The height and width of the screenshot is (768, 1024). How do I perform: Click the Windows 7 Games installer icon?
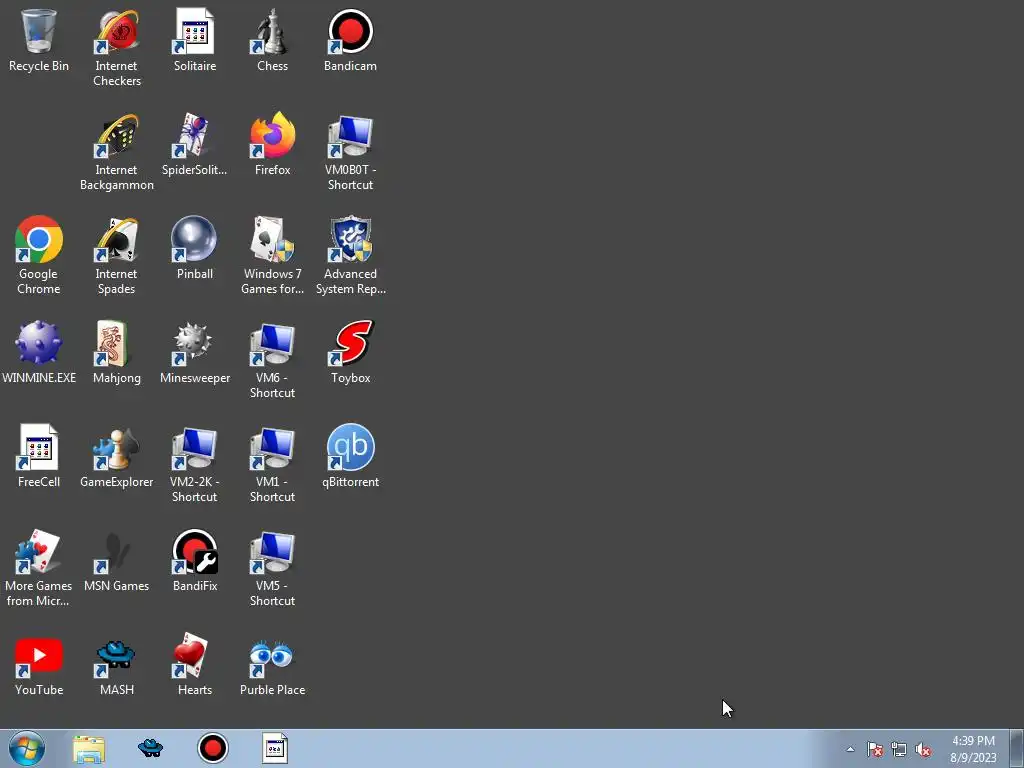click(x=272, y=256)
